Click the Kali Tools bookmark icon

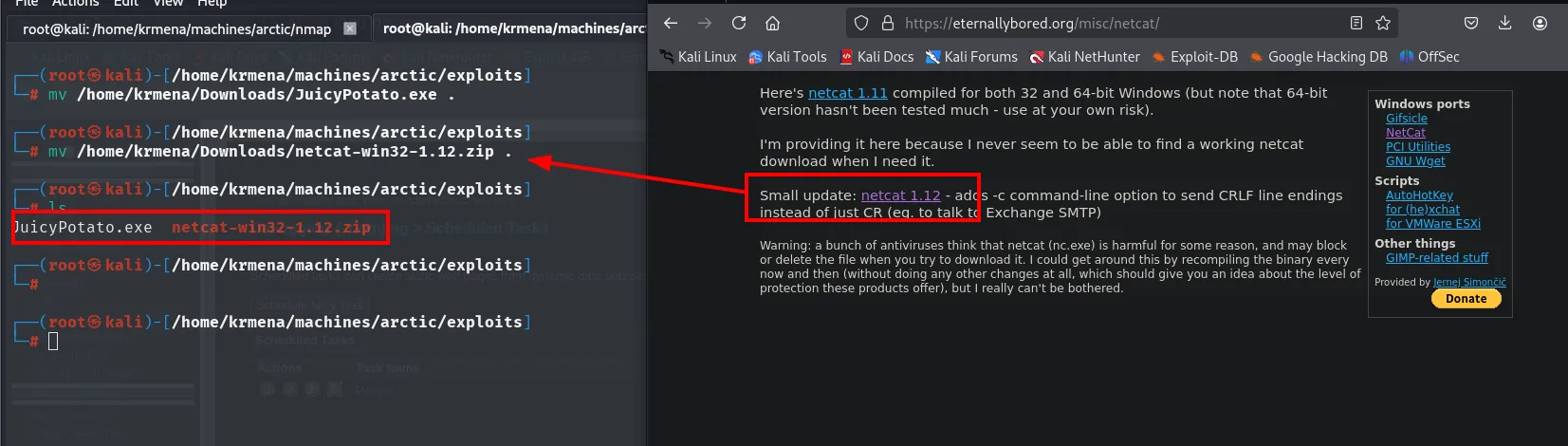tap(756, 57)
